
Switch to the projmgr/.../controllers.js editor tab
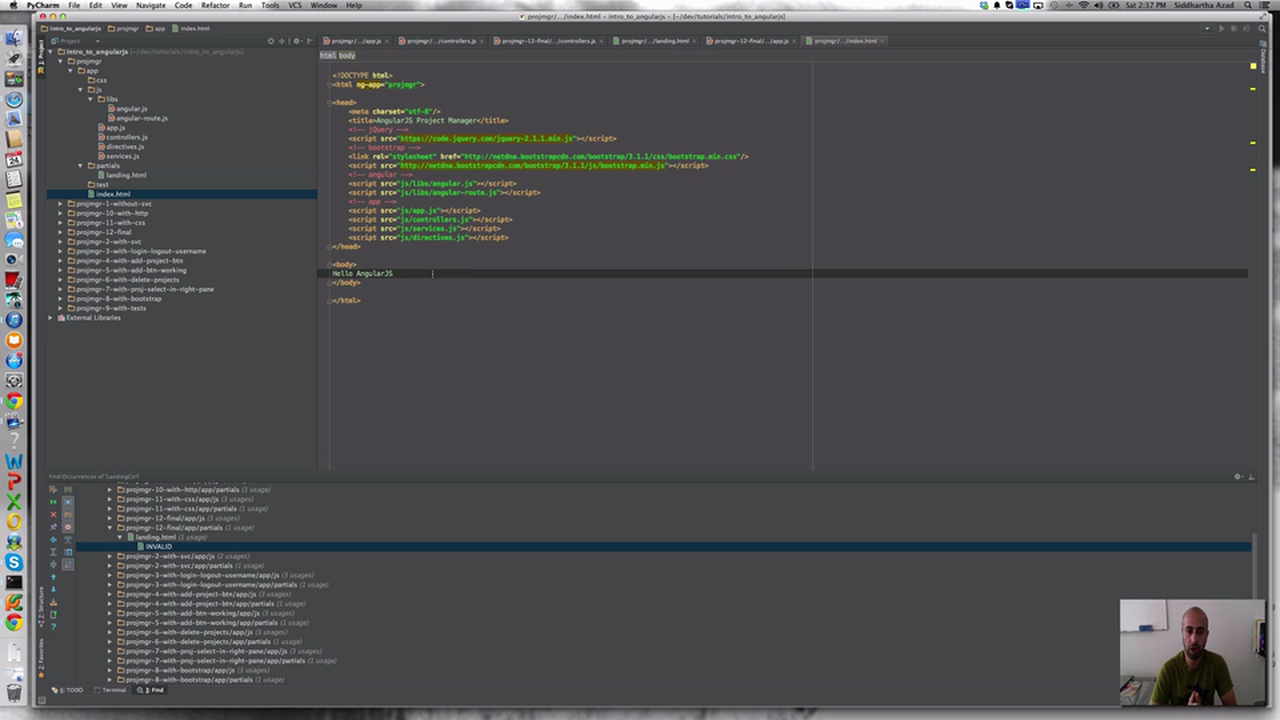click(x=441, y=41)
